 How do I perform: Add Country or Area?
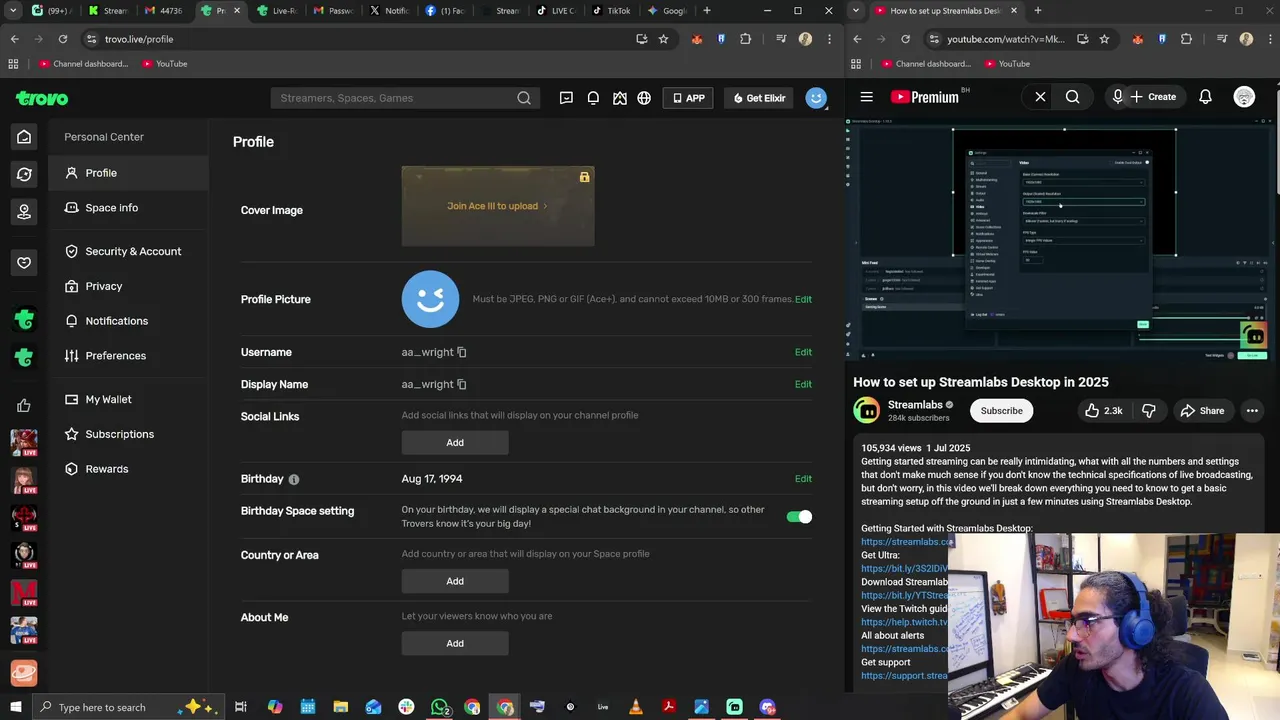tap(455, 581)
